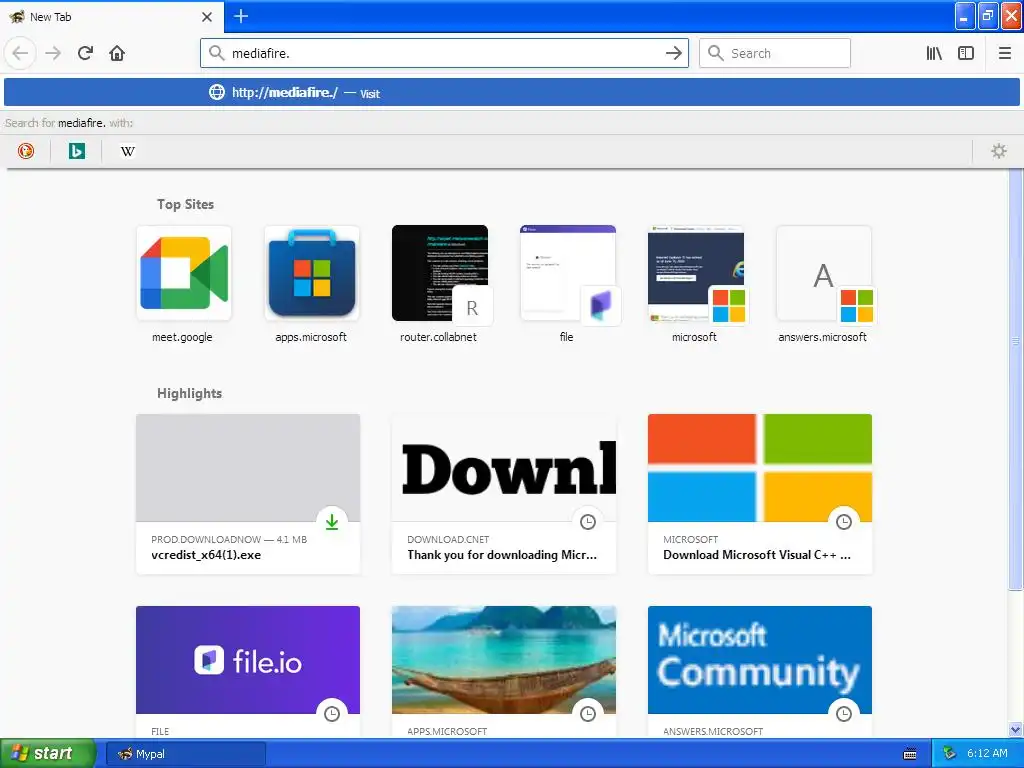Search with DuckDuckGo engine icon
This screenshot has width=1024, height=768.
(25, 152)
